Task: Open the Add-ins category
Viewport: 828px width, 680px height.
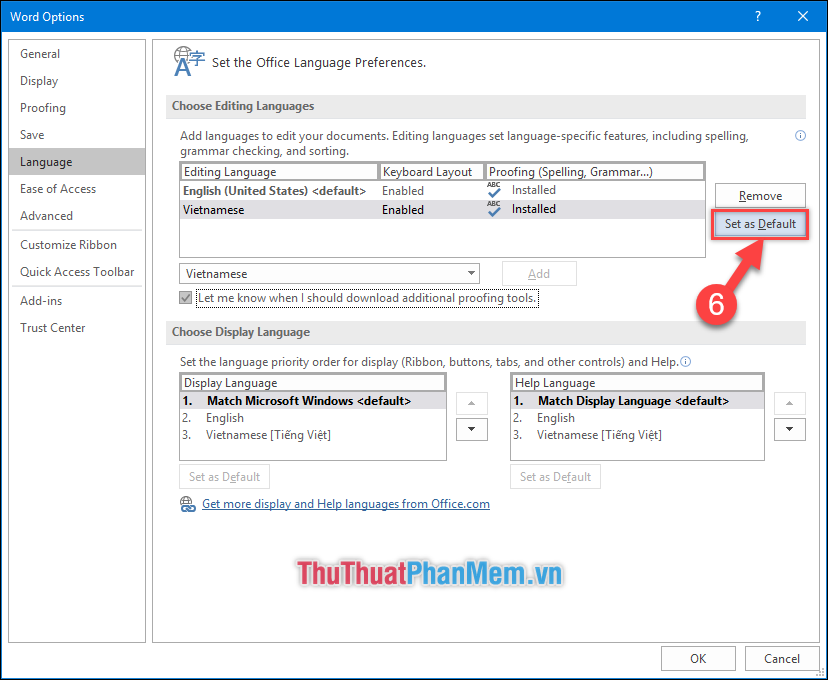Action: [77, 300]
